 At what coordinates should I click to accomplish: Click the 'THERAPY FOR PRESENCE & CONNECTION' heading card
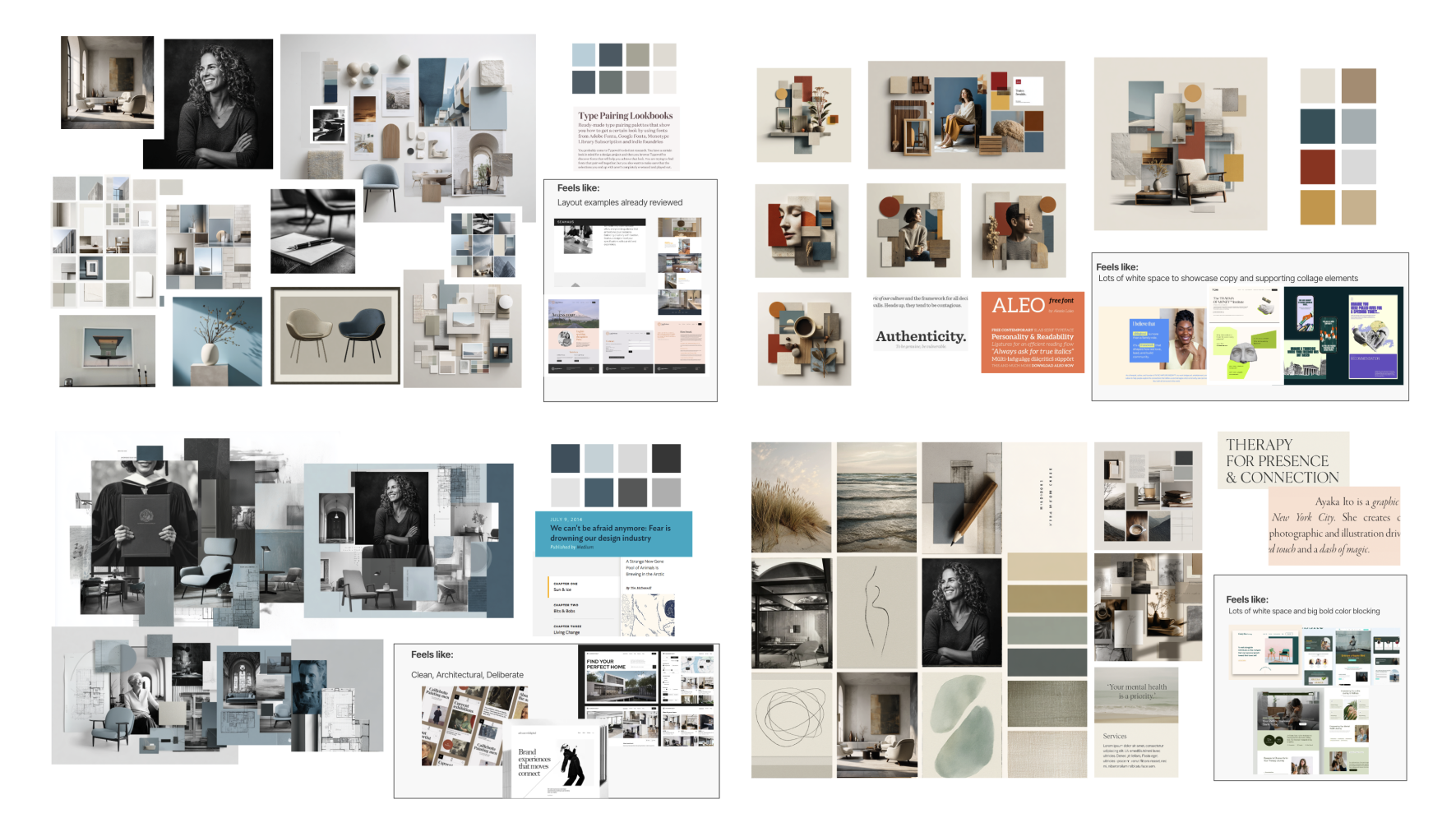pos(1282,460)
